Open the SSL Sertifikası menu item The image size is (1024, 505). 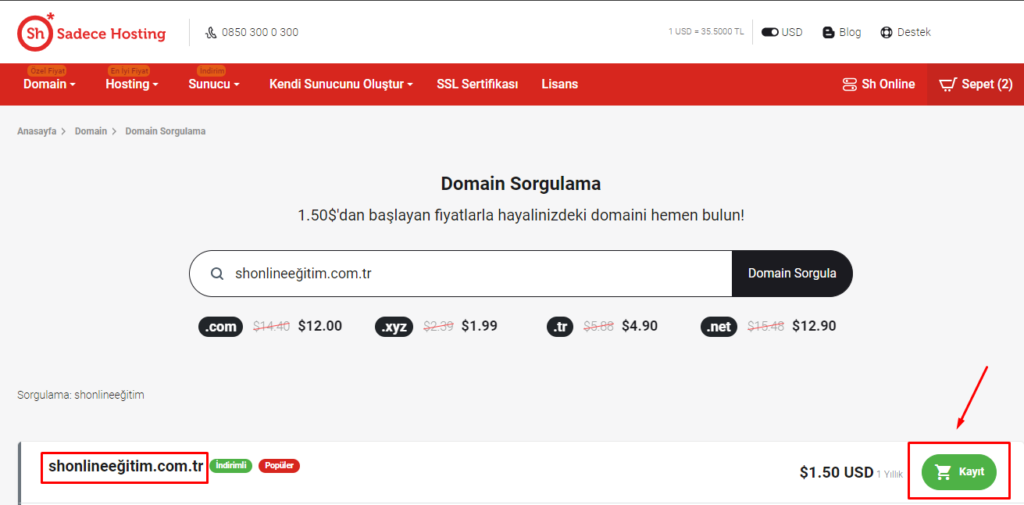pyautogui.click(x=477, y=84)
